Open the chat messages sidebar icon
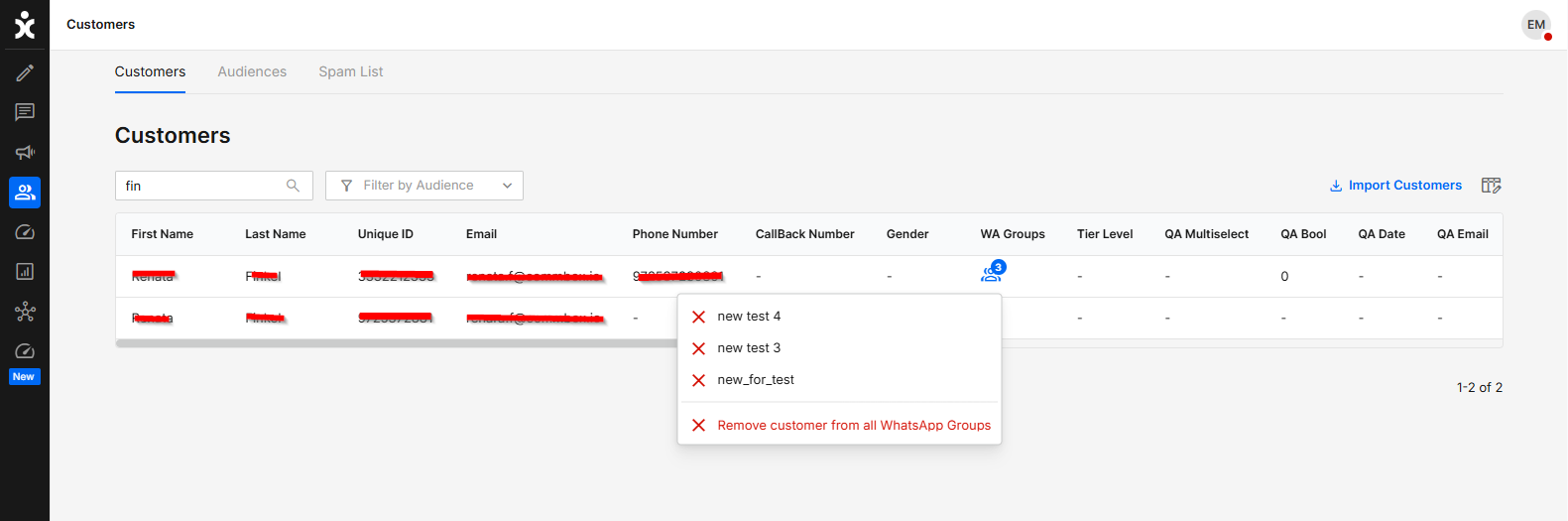The height and width of the screenshot is (521, 1568). [x=25, y=112]
